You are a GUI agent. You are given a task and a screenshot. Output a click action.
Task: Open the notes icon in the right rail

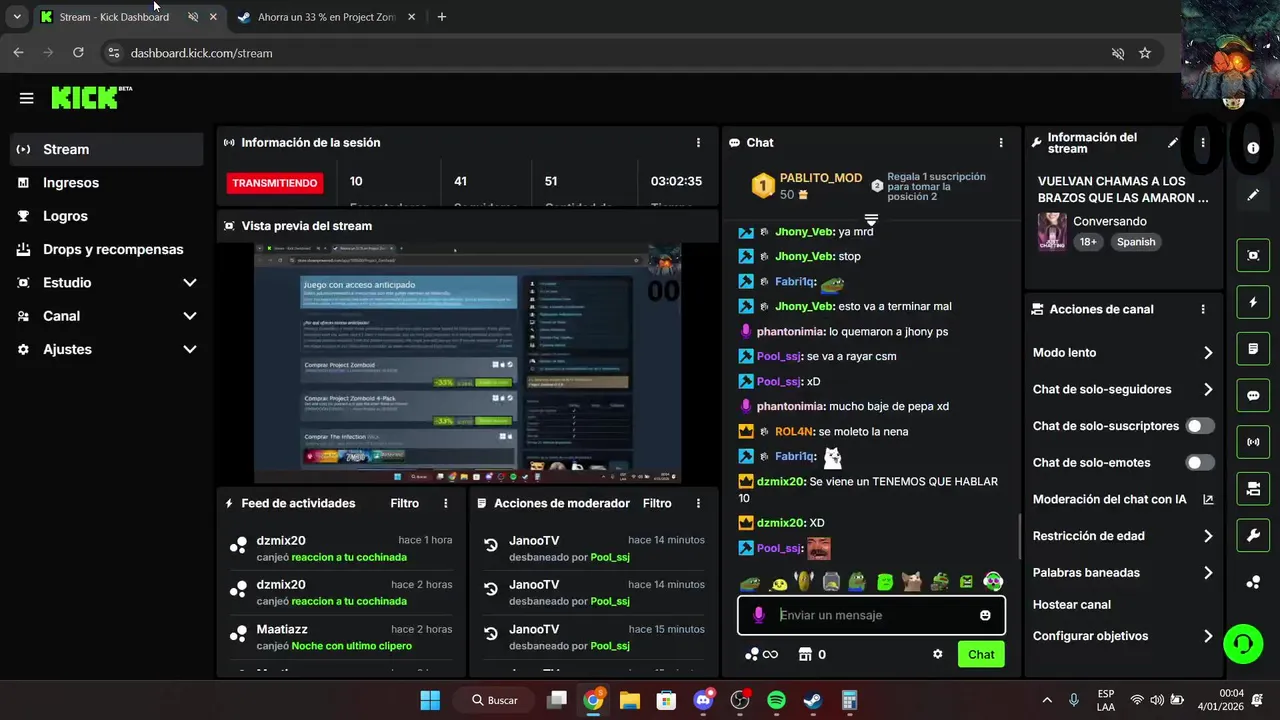tap(1253, 349)
